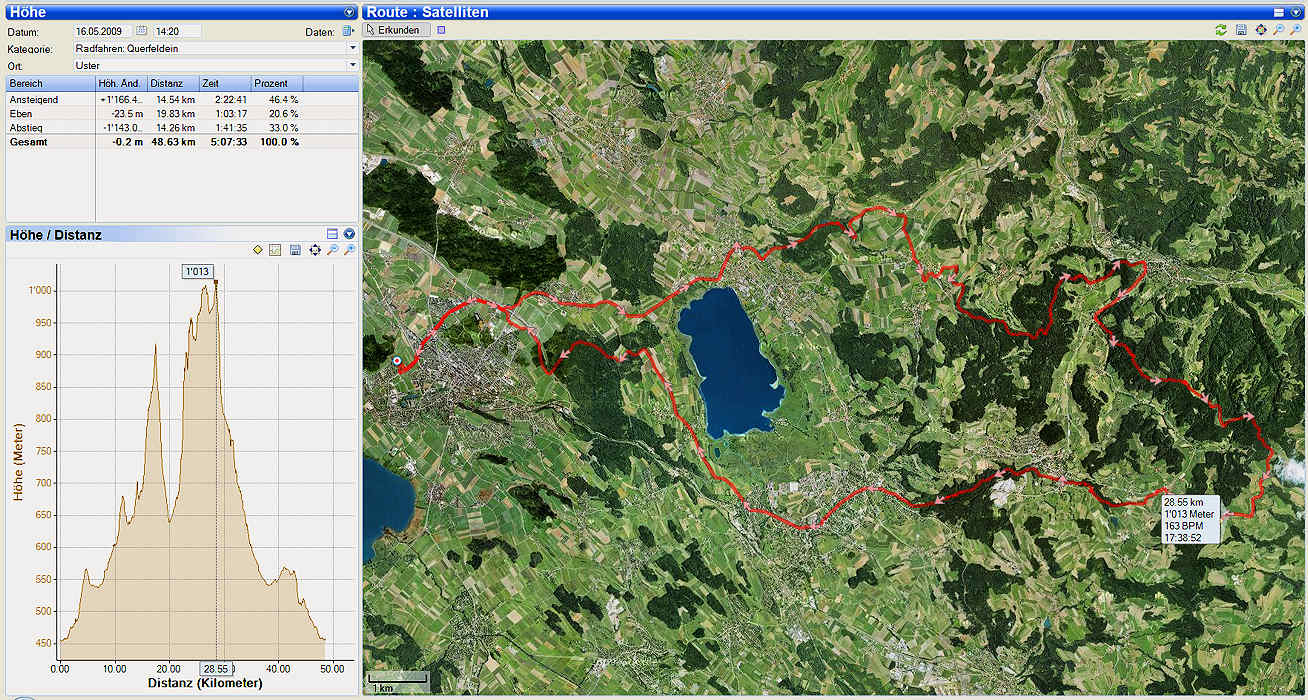1308x700 pixels.
Task: Toggle the layout icon in the Höhe / Distanz header
Action: tap(333, 234)
